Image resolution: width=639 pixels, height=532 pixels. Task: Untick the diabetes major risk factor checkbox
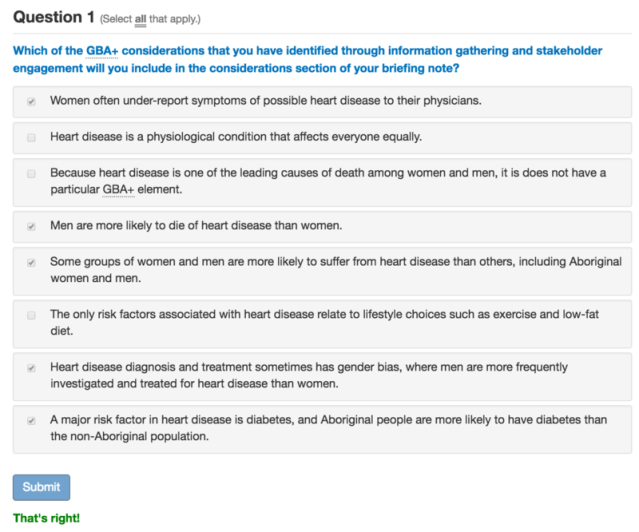31,421
